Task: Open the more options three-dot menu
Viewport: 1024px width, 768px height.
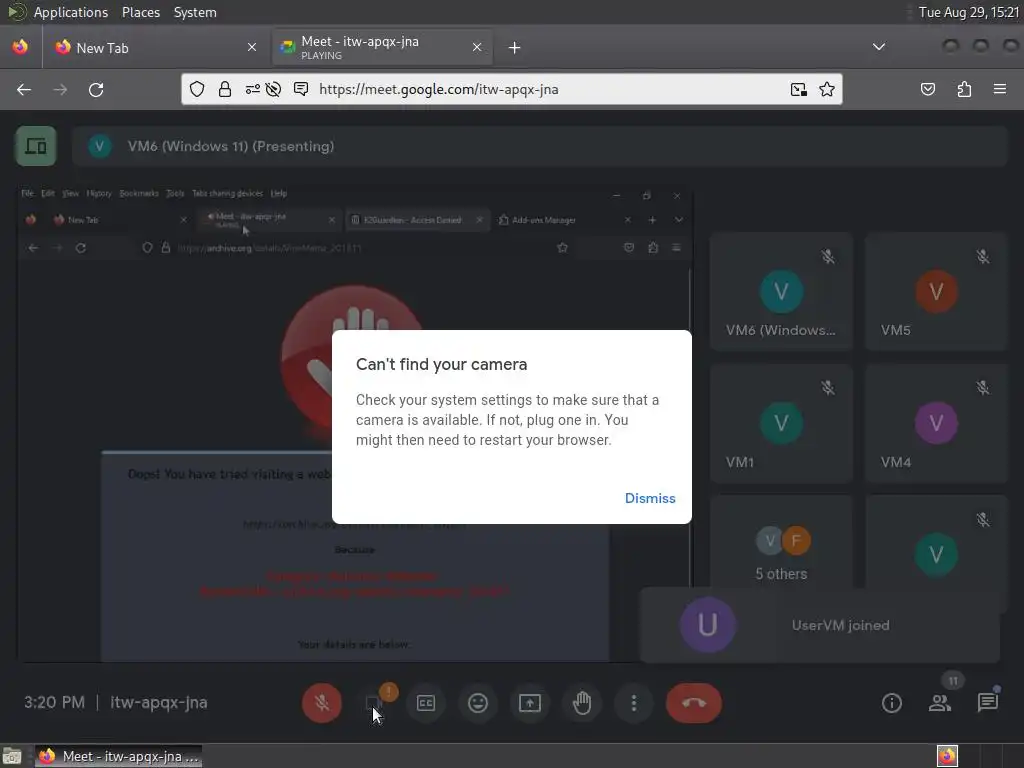Action: tap(633, 703)
